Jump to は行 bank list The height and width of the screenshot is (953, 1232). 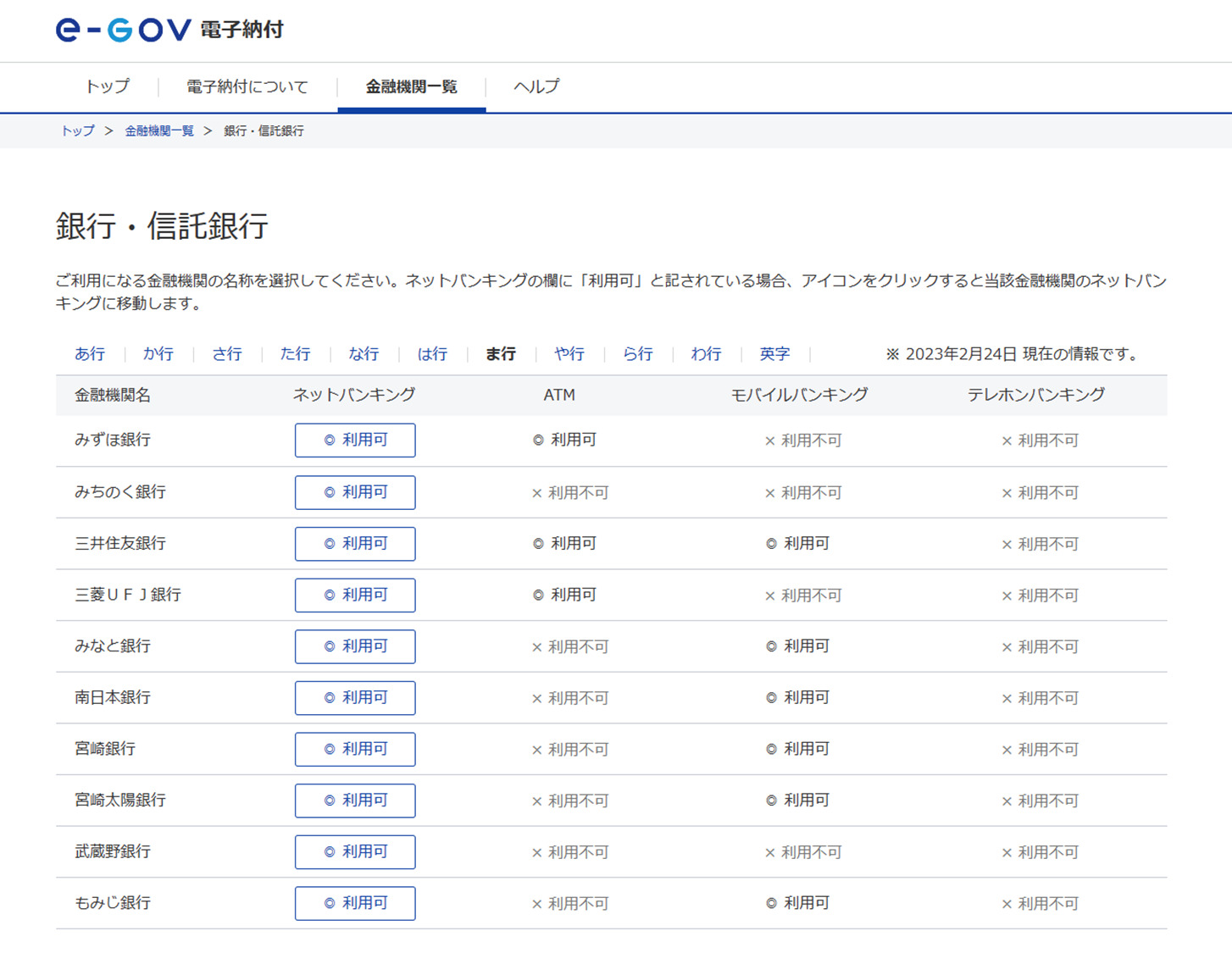432,354
